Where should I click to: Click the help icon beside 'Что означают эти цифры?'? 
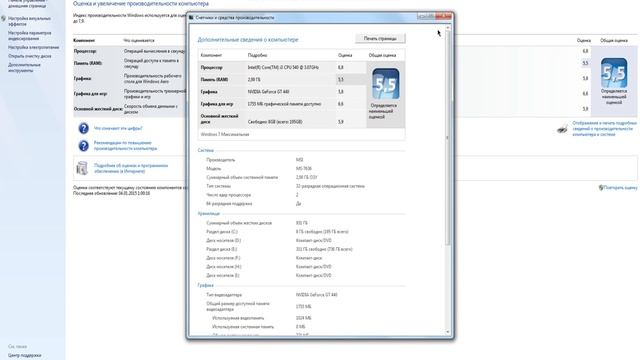click(83, 129)
